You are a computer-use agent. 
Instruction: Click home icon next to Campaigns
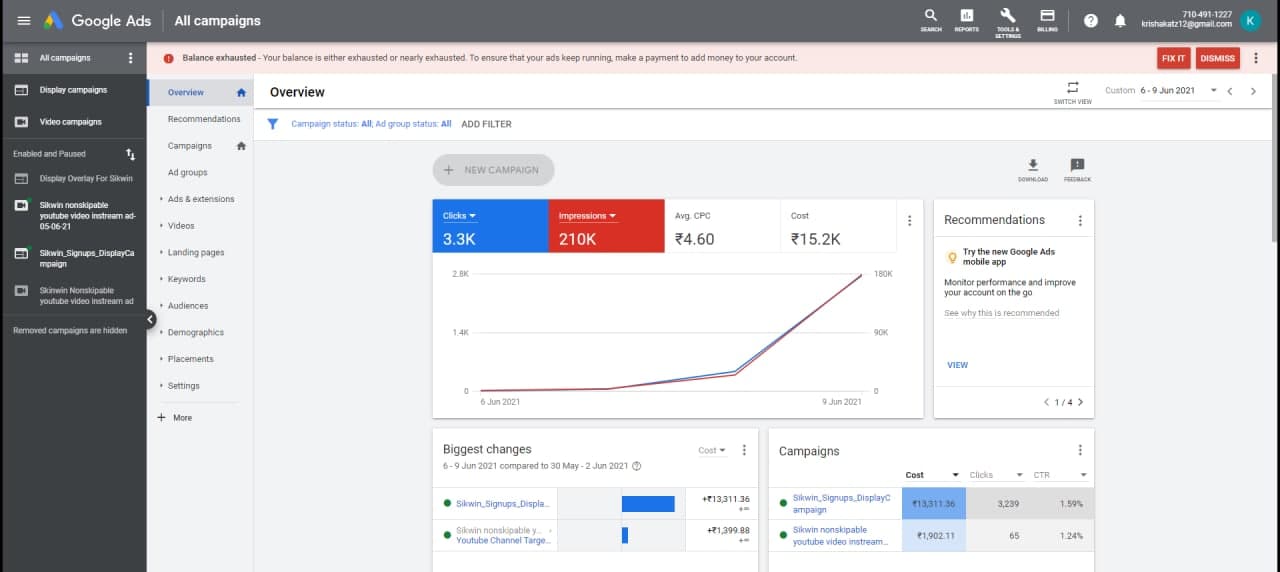click(241, 146)
